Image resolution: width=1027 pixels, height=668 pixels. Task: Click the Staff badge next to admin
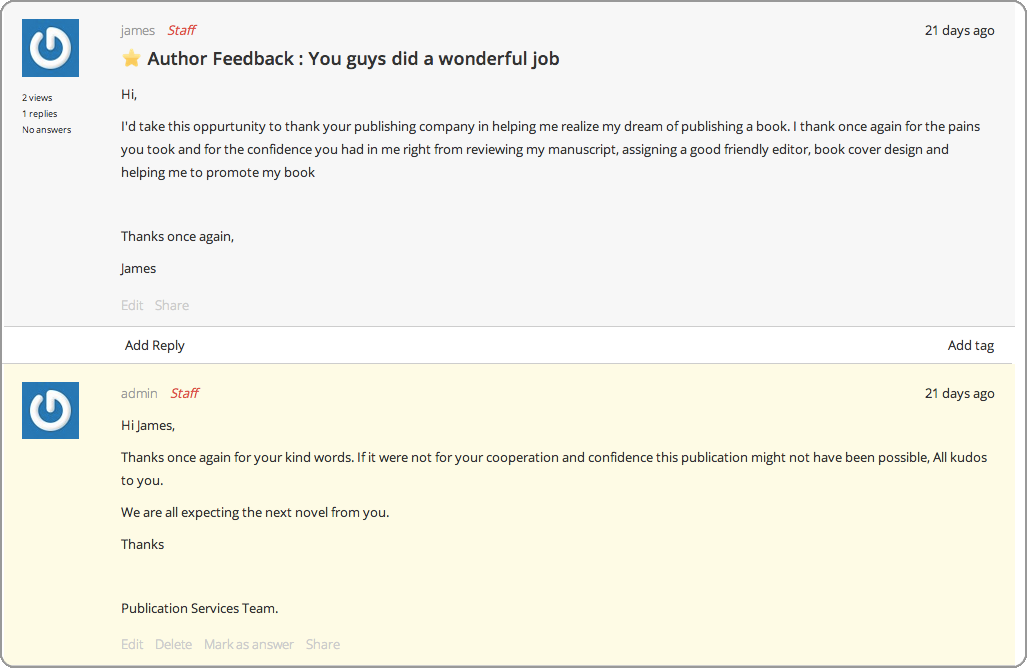coord(185,393)
